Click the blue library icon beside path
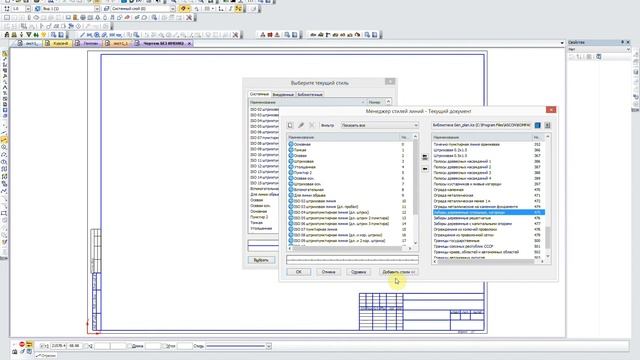Image resolution: width=640 pixels, height=360 pixels. tap(538, 125)
